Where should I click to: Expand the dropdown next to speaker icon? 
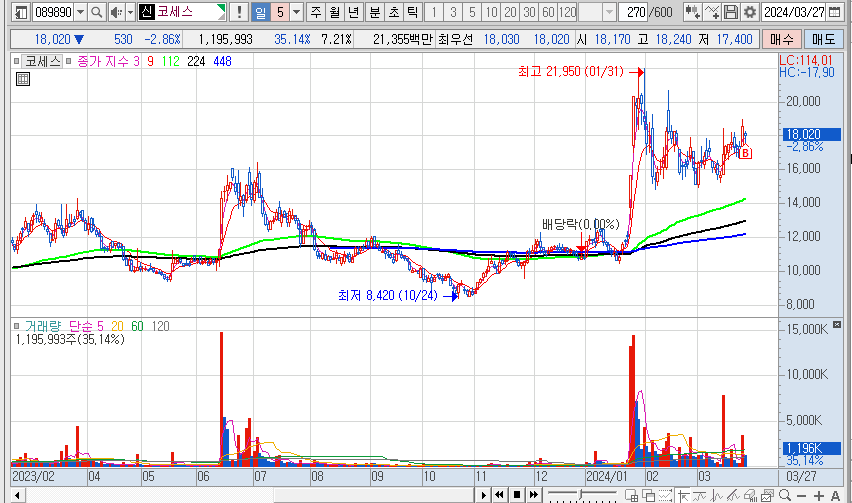tap(130, 11)
